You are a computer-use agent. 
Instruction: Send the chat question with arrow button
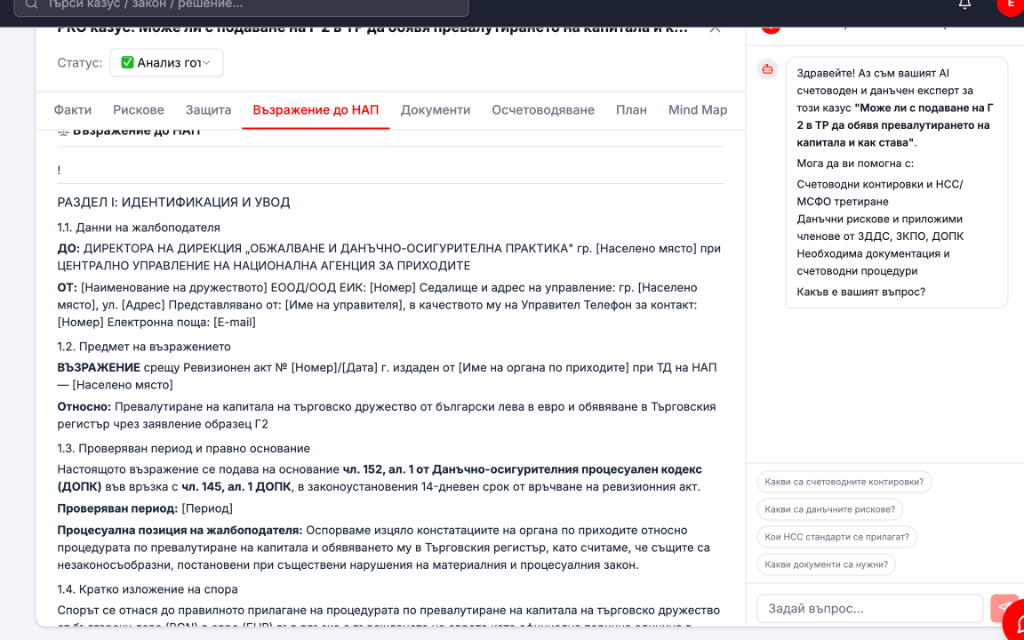pyautogui.click(x=1004, y=608)
